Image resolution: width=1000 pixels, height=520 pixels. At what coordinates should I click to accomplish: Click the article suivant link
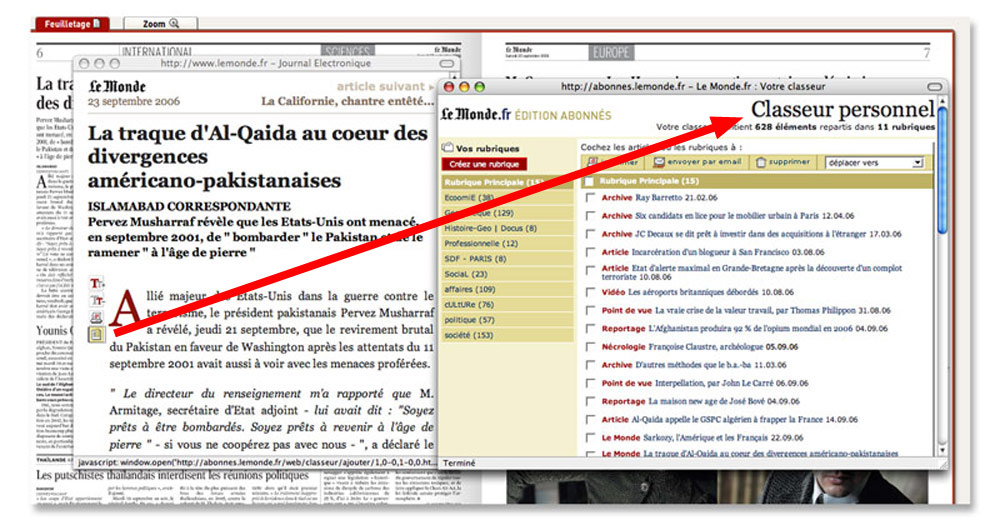[385, 87]
